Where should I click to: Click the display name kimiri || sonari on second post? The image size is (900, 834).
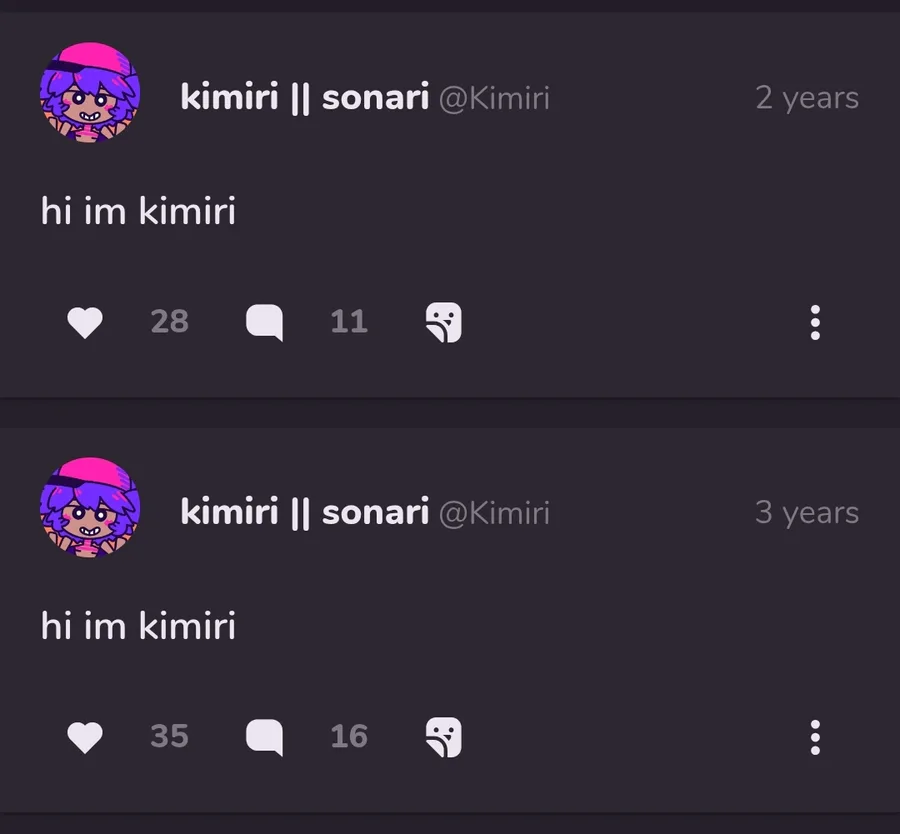(305, 512)
